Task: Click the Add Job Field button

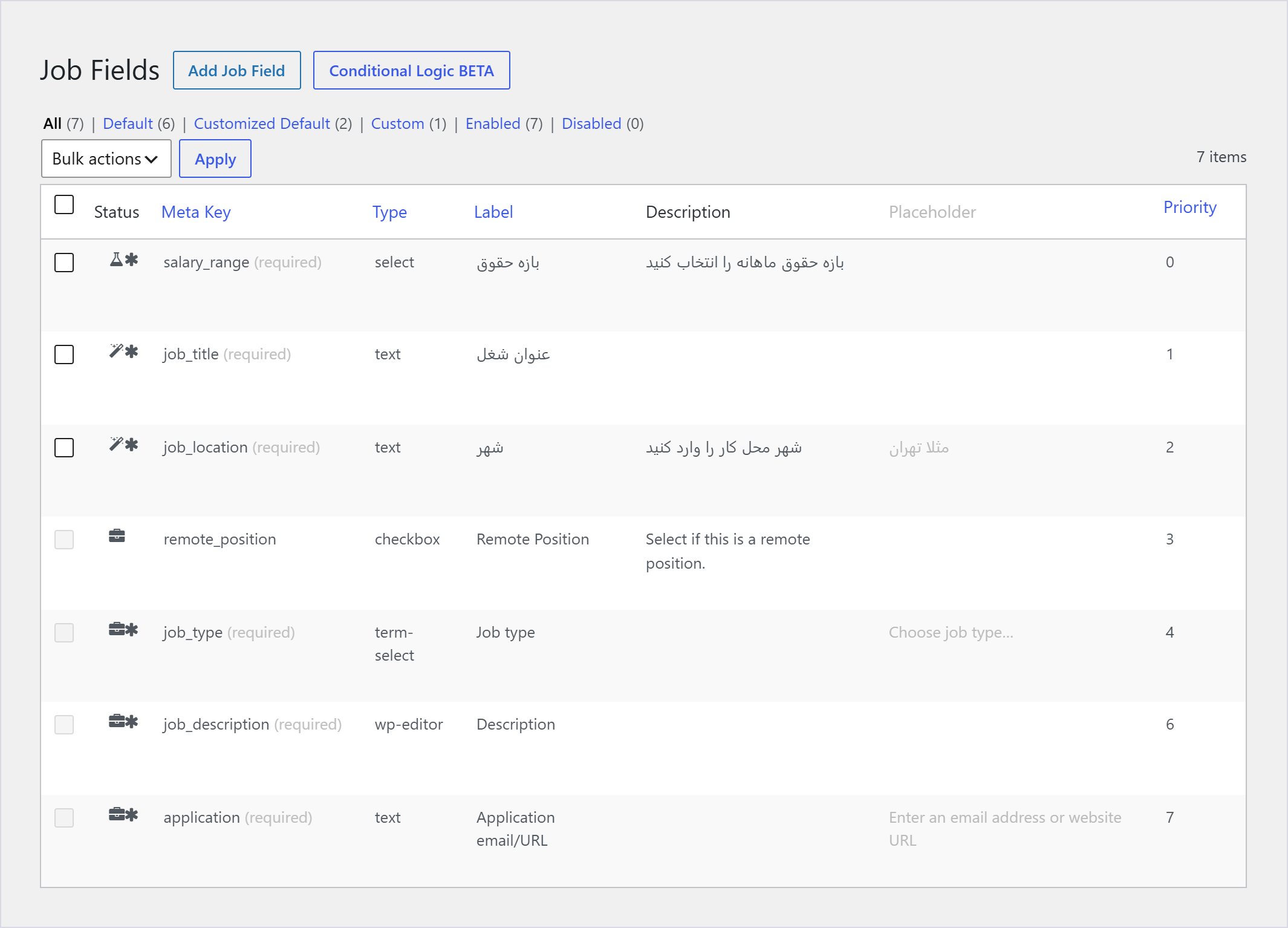Action: pyautogui.click(x=237, y=70)
